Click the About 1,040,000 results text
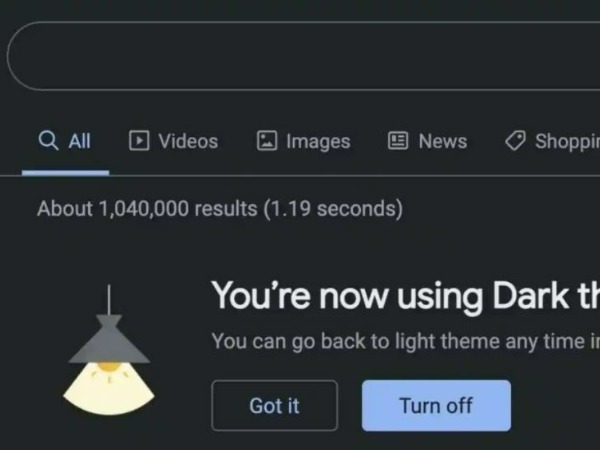600x450 pixels. [147, 209]
